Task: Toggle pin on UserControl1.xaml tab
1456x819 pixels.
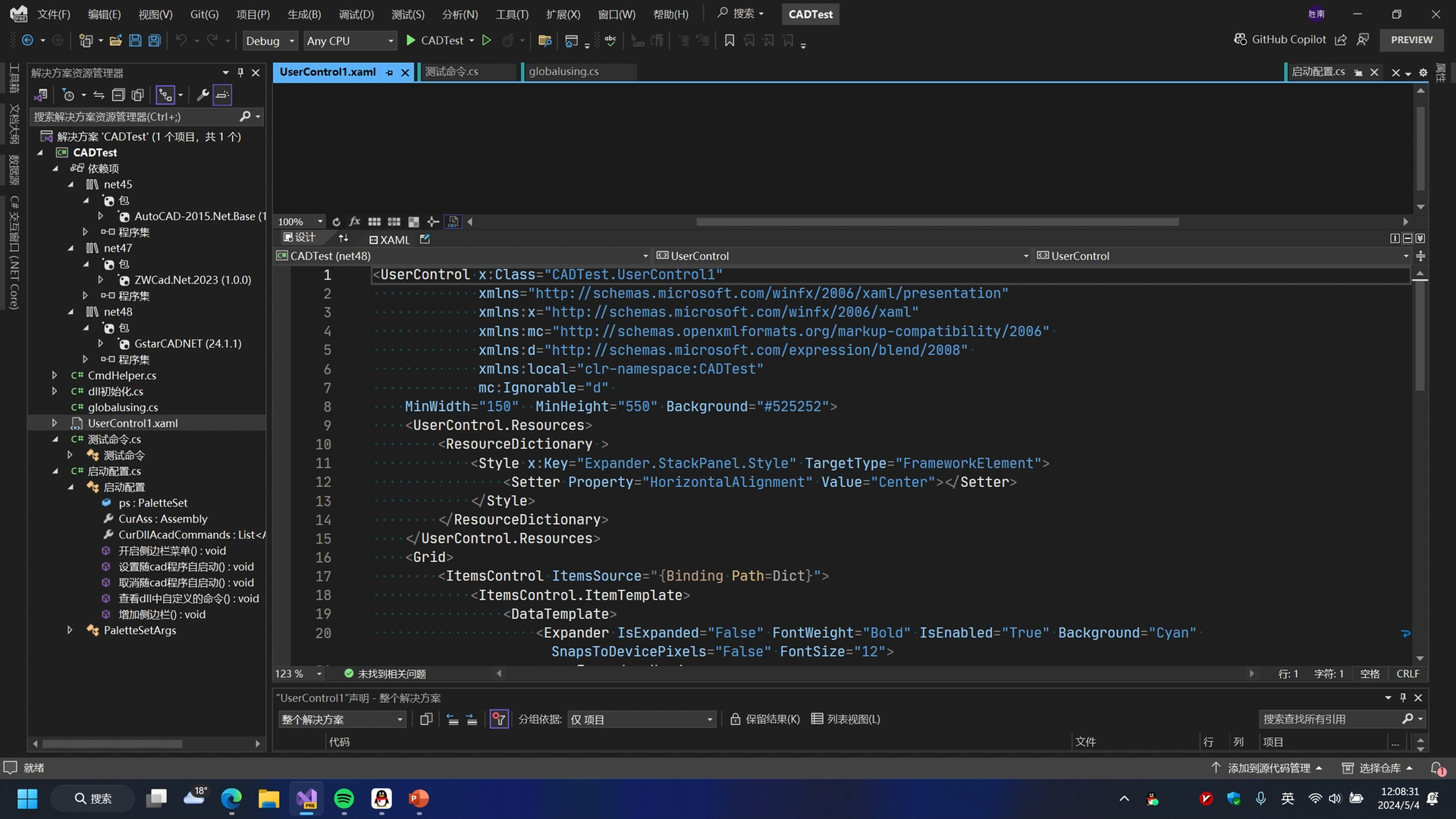Action: tap(389, 72)
